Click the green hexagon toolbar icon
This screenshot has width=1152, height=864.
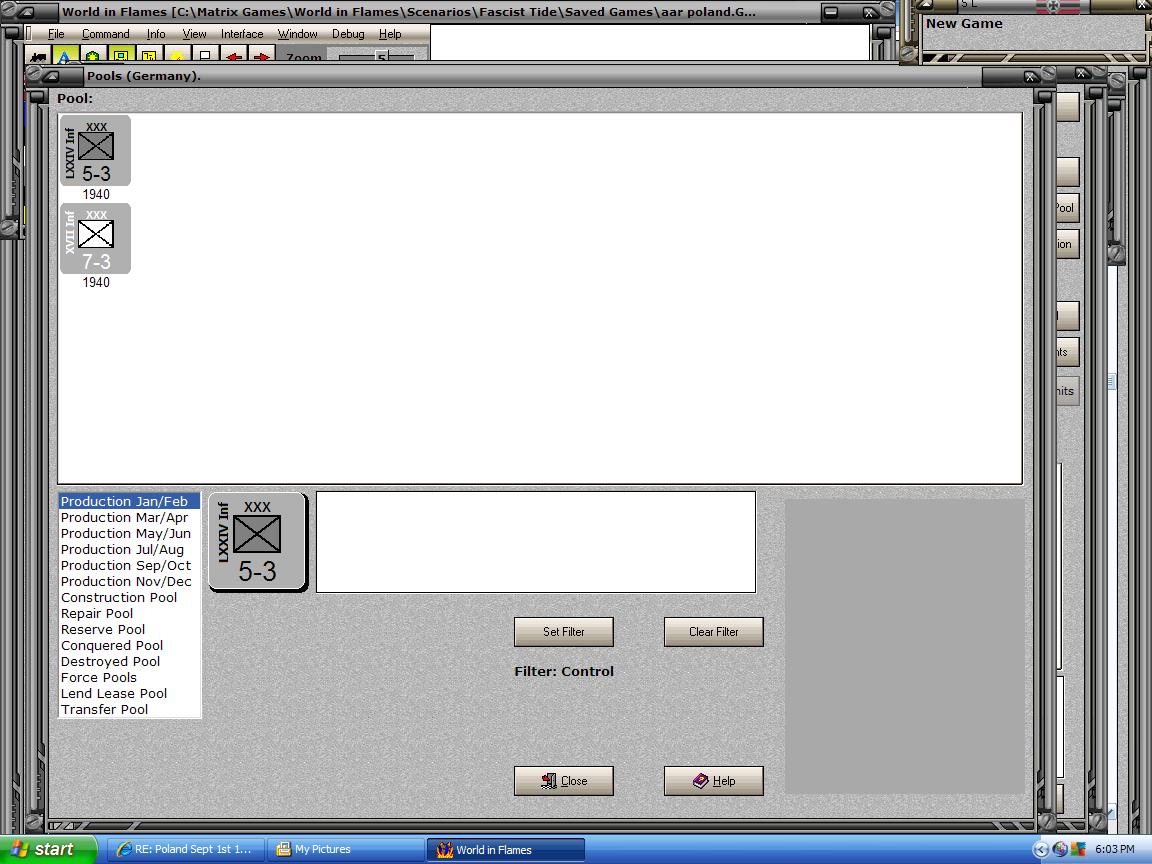click(x=93, y=55)
